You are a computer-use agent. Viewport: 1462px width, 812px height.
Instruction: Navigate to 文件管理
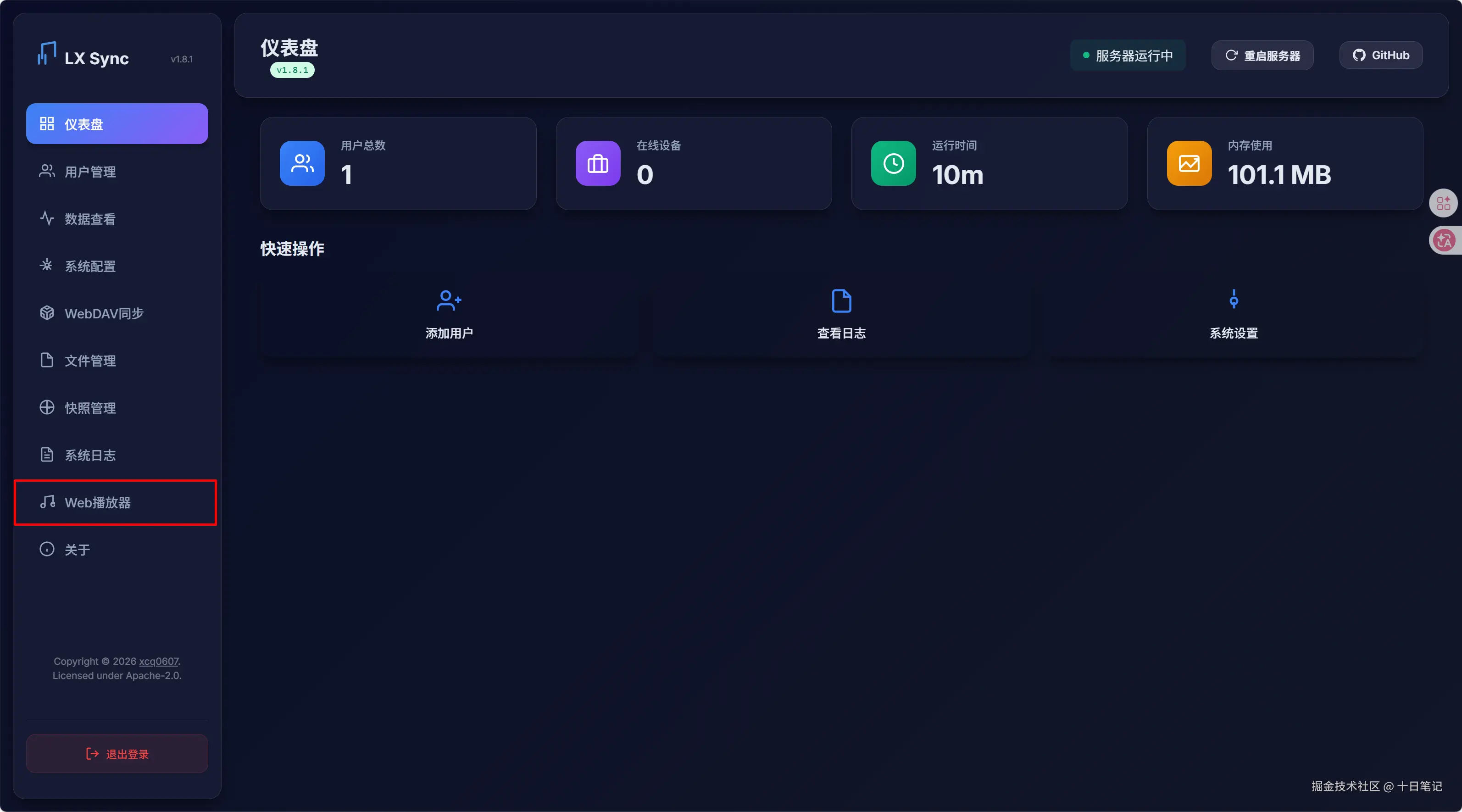click(117, 360)
